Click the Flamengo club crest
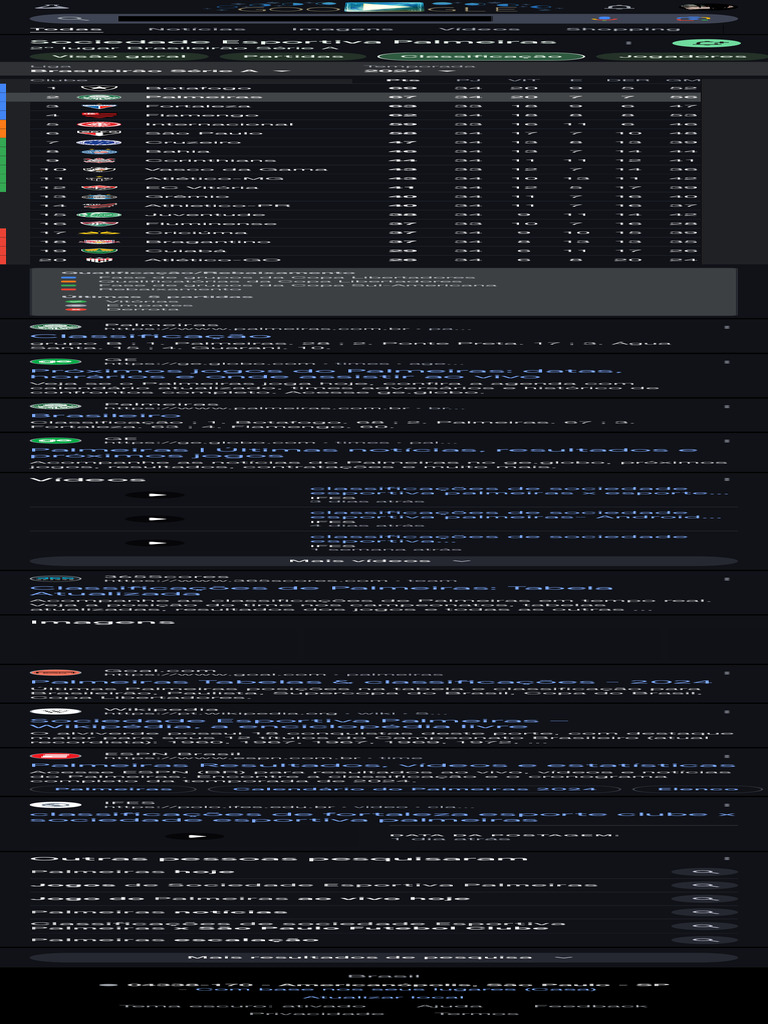 [99, 115]
